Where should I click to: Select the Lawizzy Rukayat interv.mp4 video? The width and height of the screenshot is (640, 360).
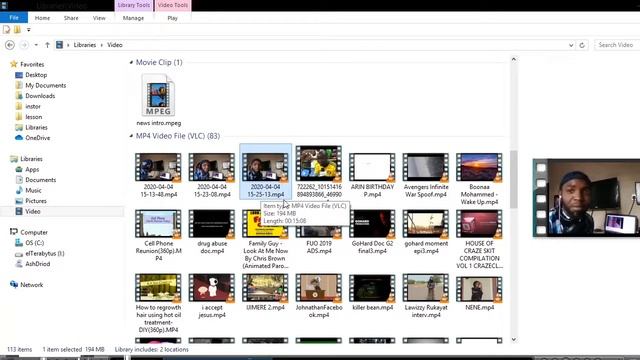pyautogui.click(x=426, y=296)
